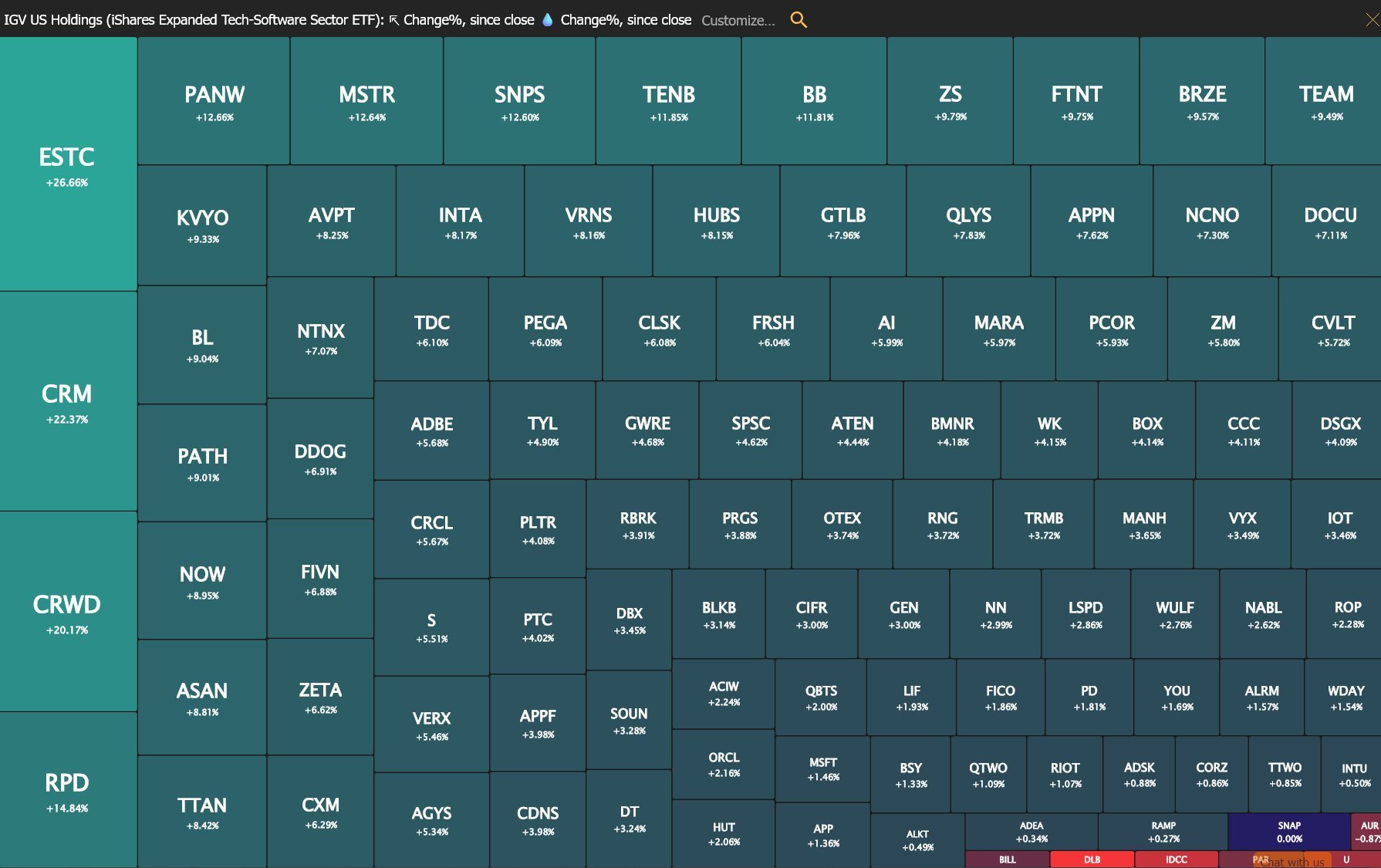Click the red DLB tile
This screenshot has height=868, width=1381.
click(1092, 860)
